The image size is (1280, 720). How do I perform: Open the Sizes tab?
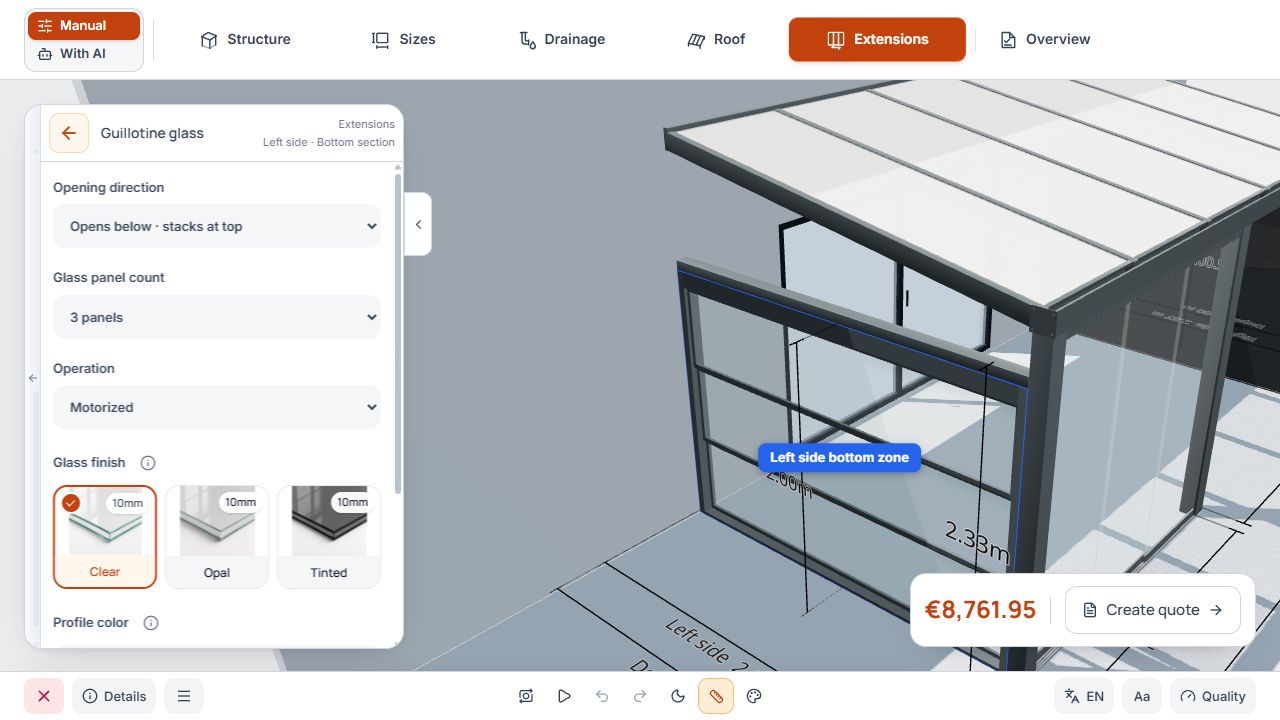click(x=404, y=39)
